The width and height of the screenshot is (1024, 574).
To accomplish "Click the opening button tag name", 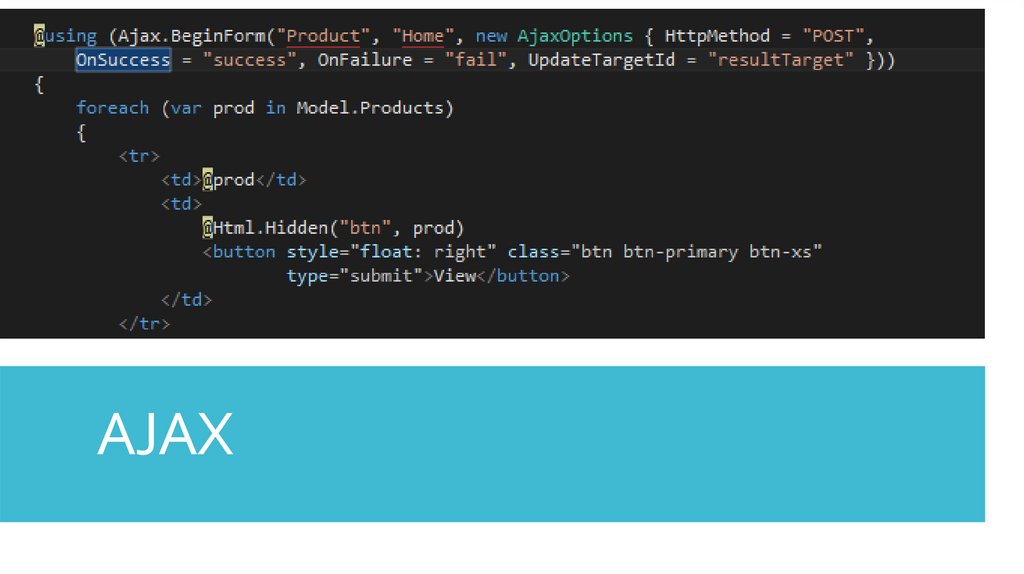I will coord(243,252).
